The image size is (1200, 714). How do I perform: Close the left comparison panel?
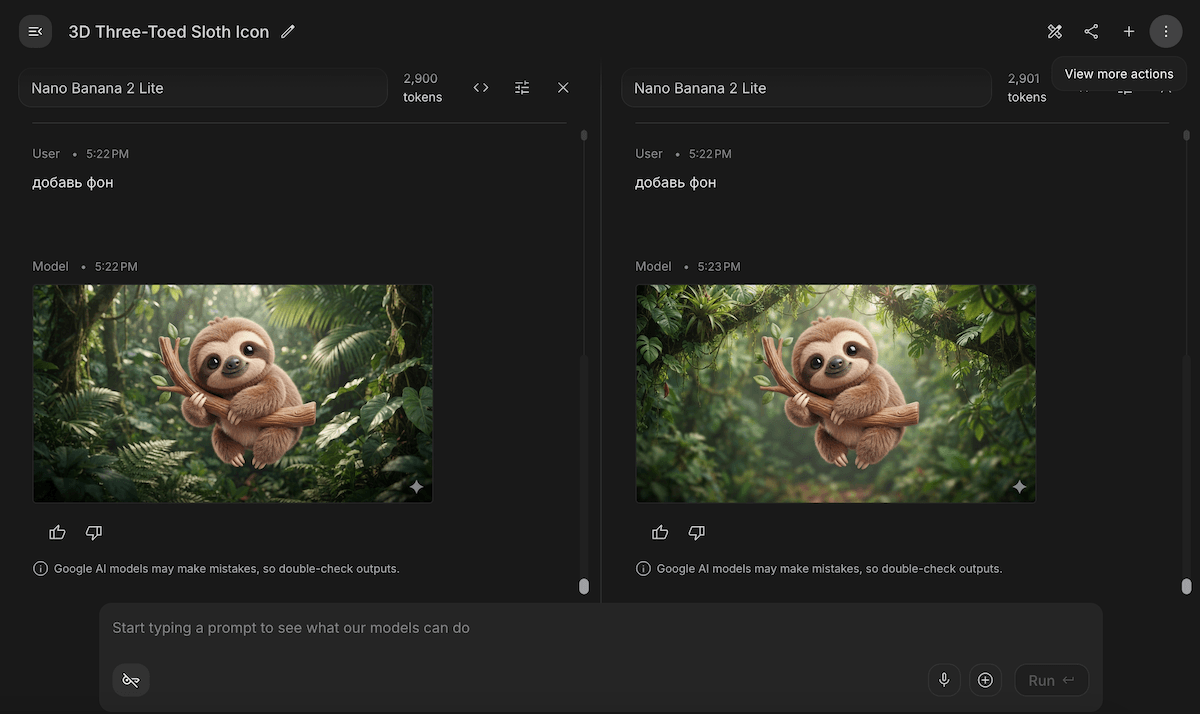pos(563,88)
